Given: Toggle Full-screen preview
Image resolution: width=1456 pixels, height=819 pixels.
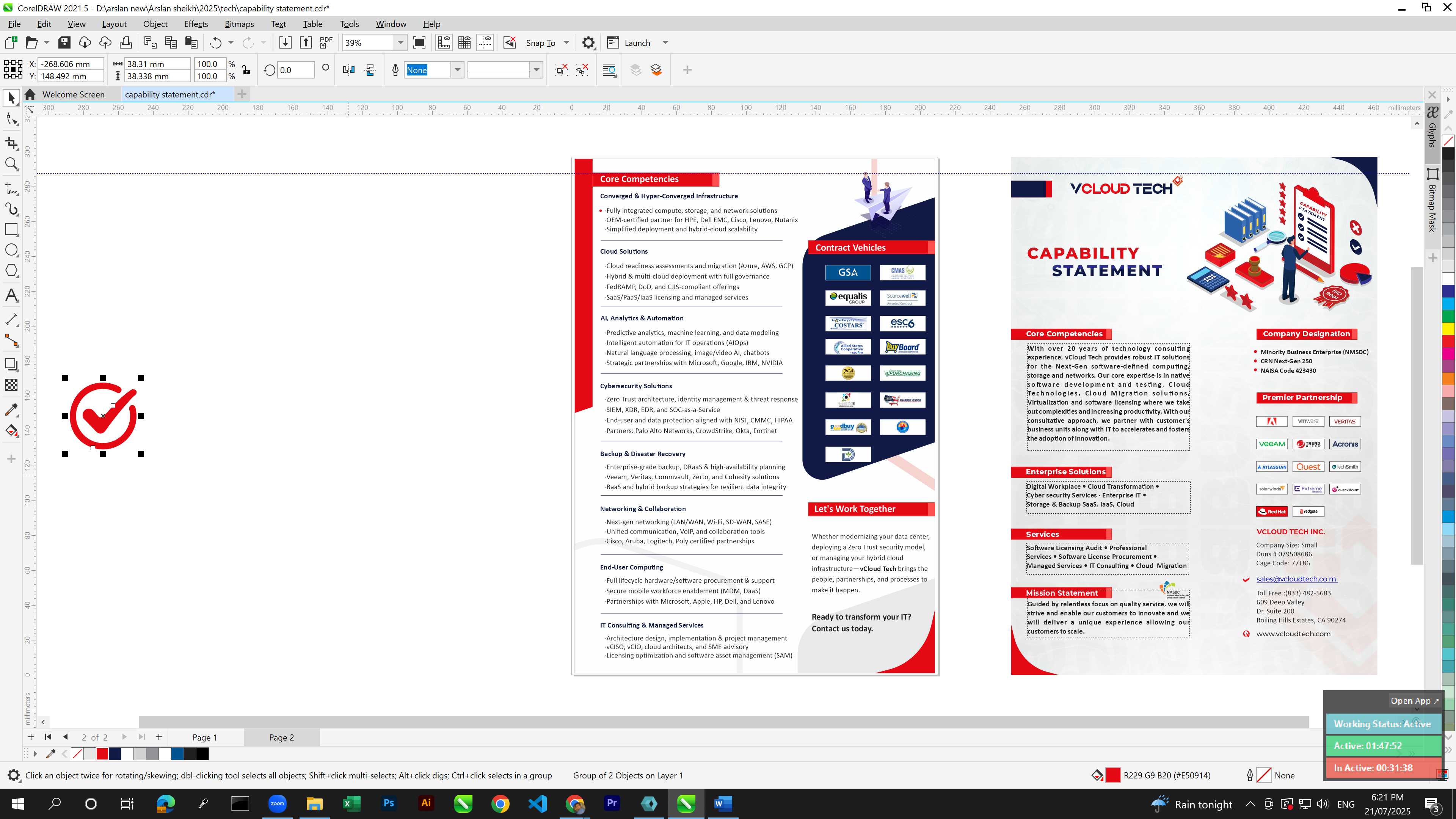Looking at the screenshot, I should click(x=419, y=43).
